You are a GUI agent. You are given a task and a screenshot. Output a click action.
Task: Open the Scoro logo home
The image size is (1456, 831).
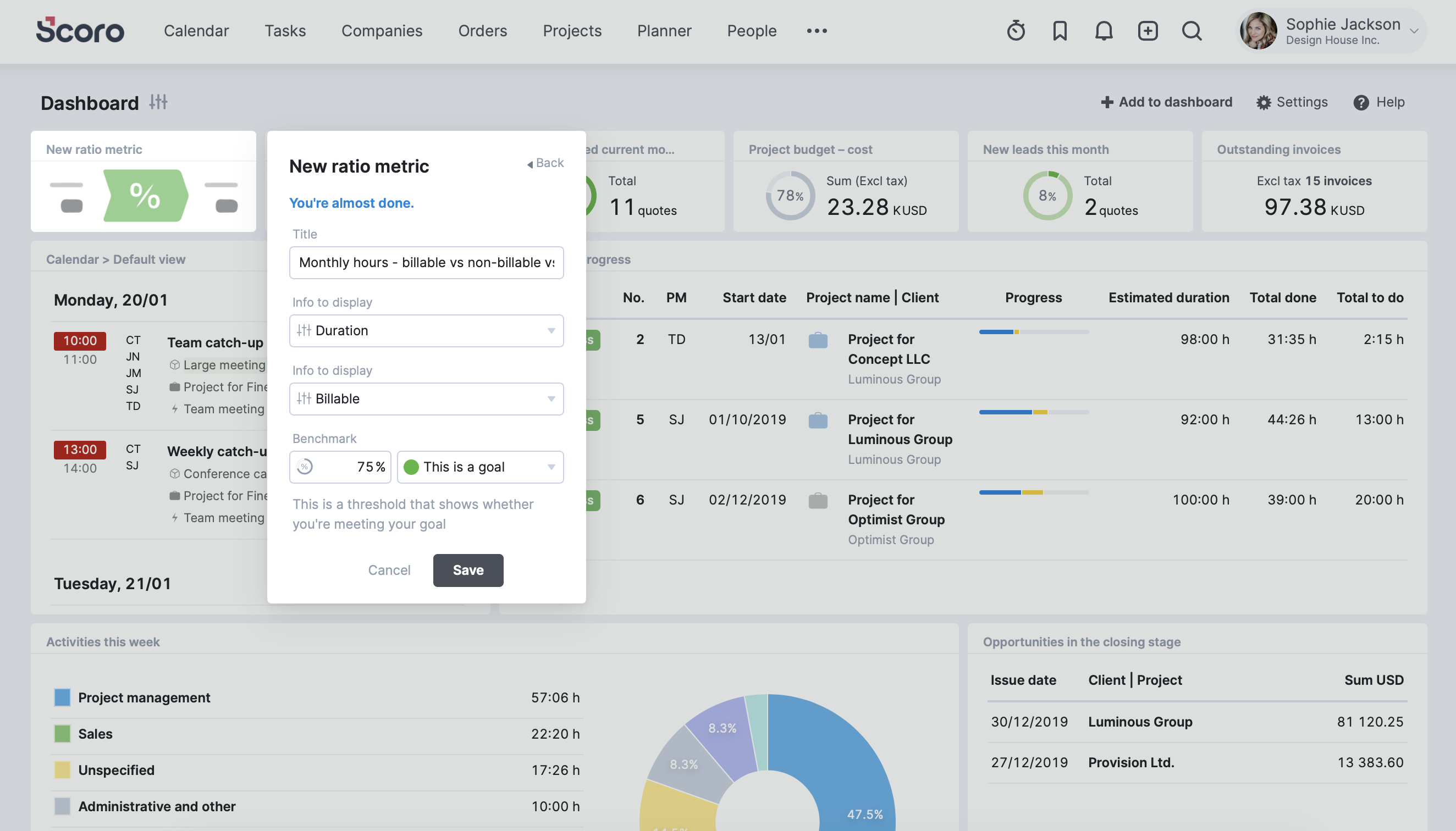tap(80, 30)
